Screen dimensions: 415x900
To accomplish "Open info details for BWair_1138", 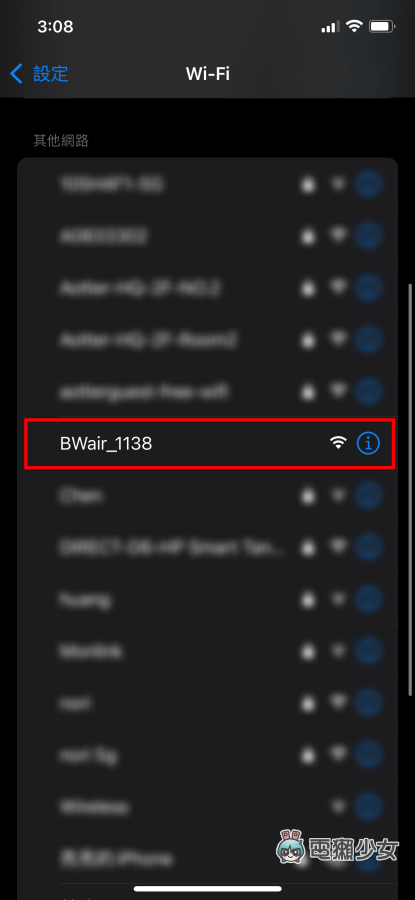I will coord(368,443).
